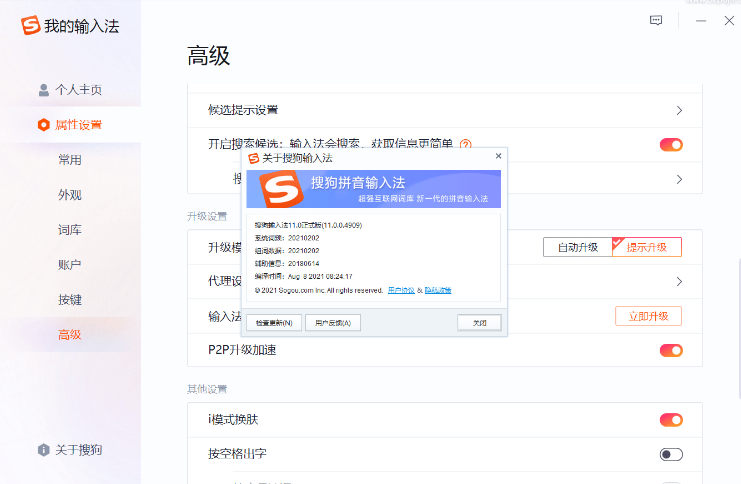Minimize the settings window
The height and width of the screenshot is (484, 741).
click(x=701, y=21)
